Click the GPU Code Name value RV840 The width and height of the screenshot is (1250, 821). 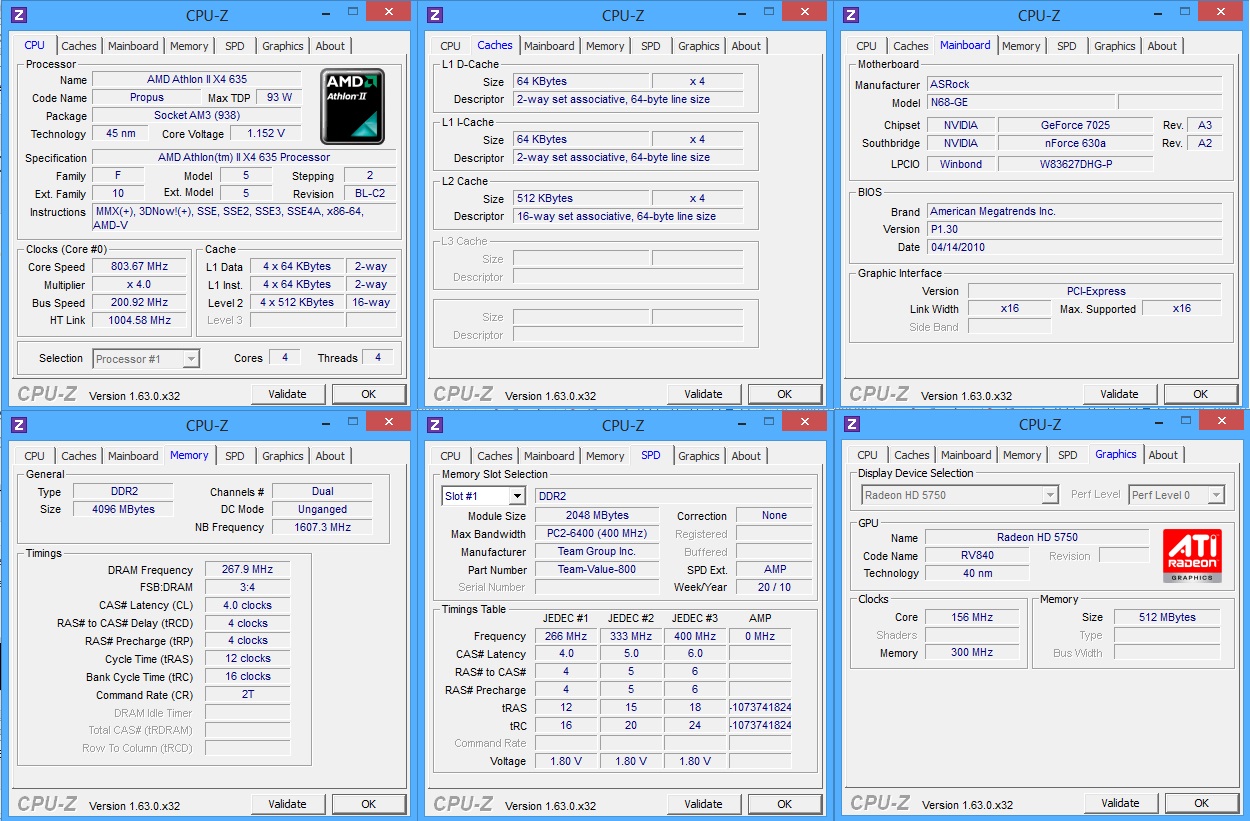tap(977, 556)
